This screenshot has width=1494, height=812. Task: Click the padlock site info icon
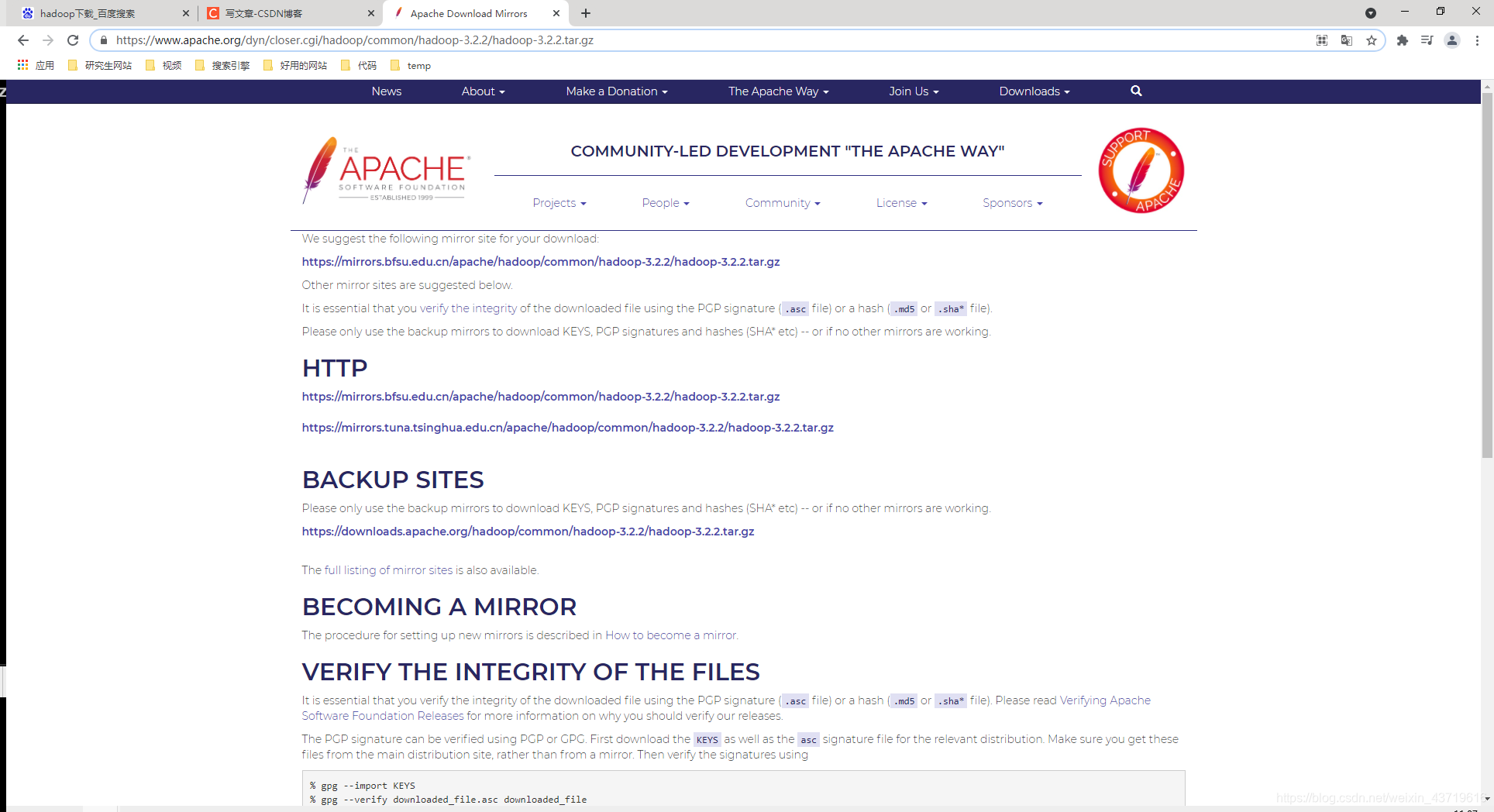point(104,40)
